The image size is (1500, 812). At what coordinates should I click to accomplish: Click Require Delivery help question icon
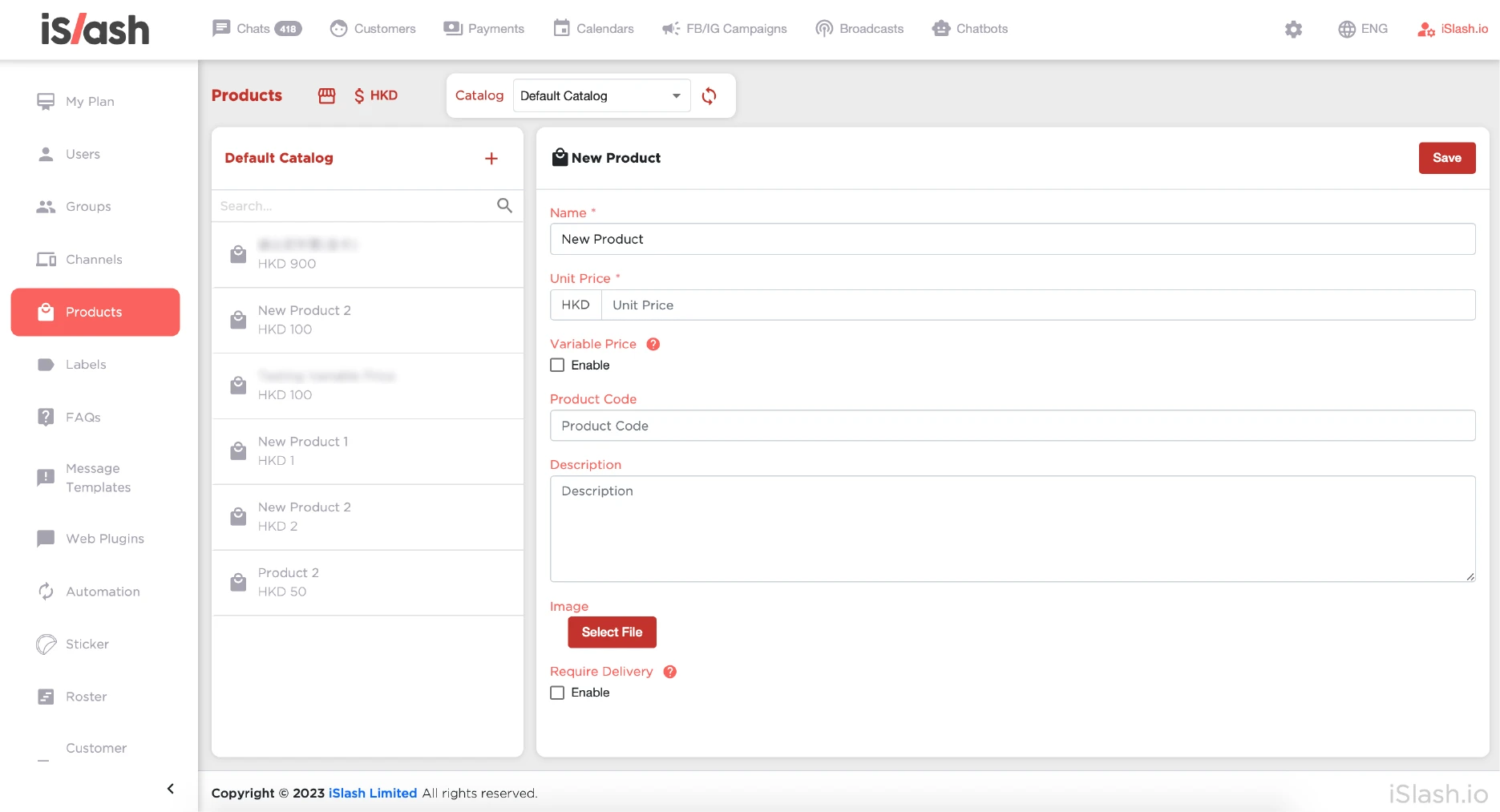[x=670, y=672]
